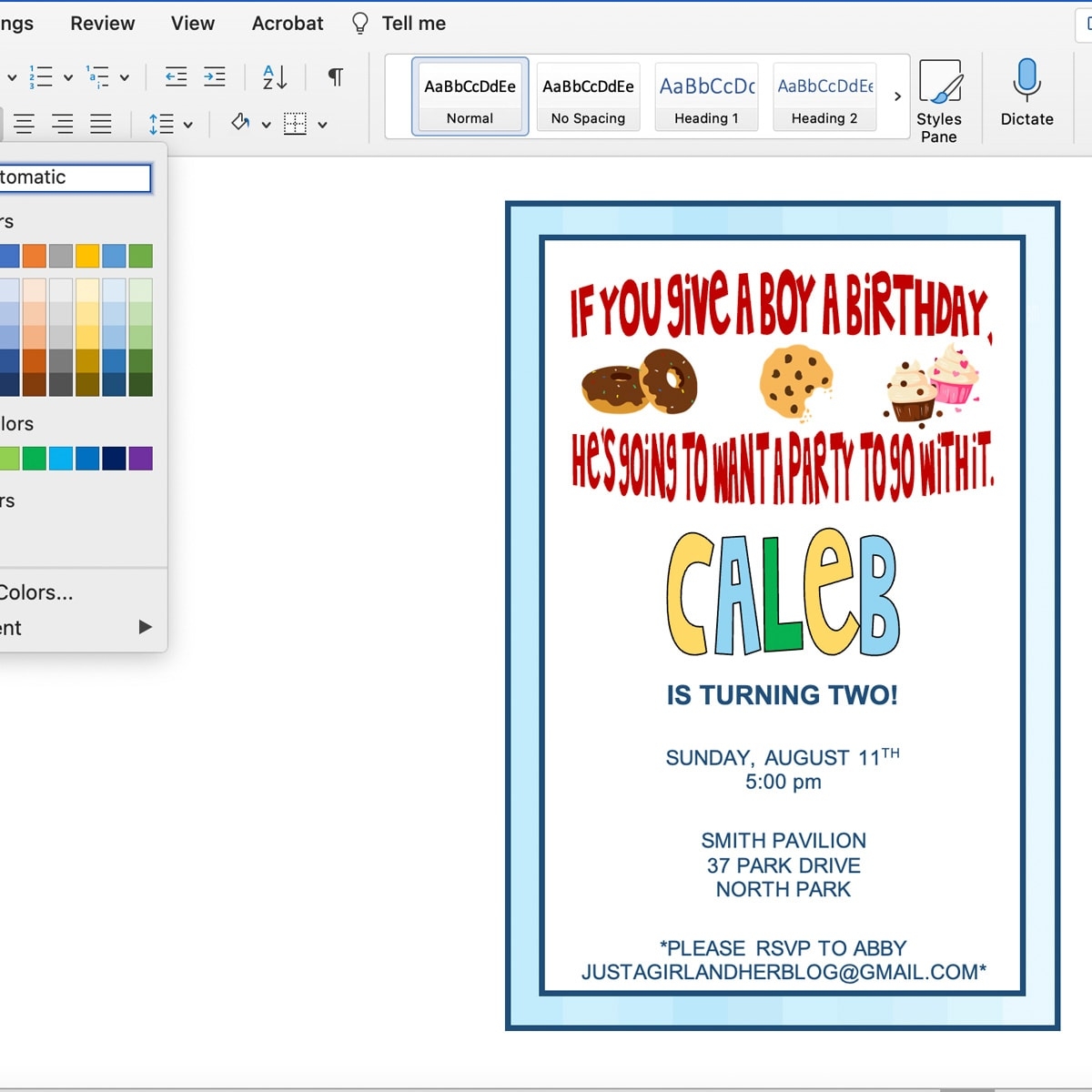Increase the paragraph indent
1092x1092 pixels.
click(x=215, y=77)
